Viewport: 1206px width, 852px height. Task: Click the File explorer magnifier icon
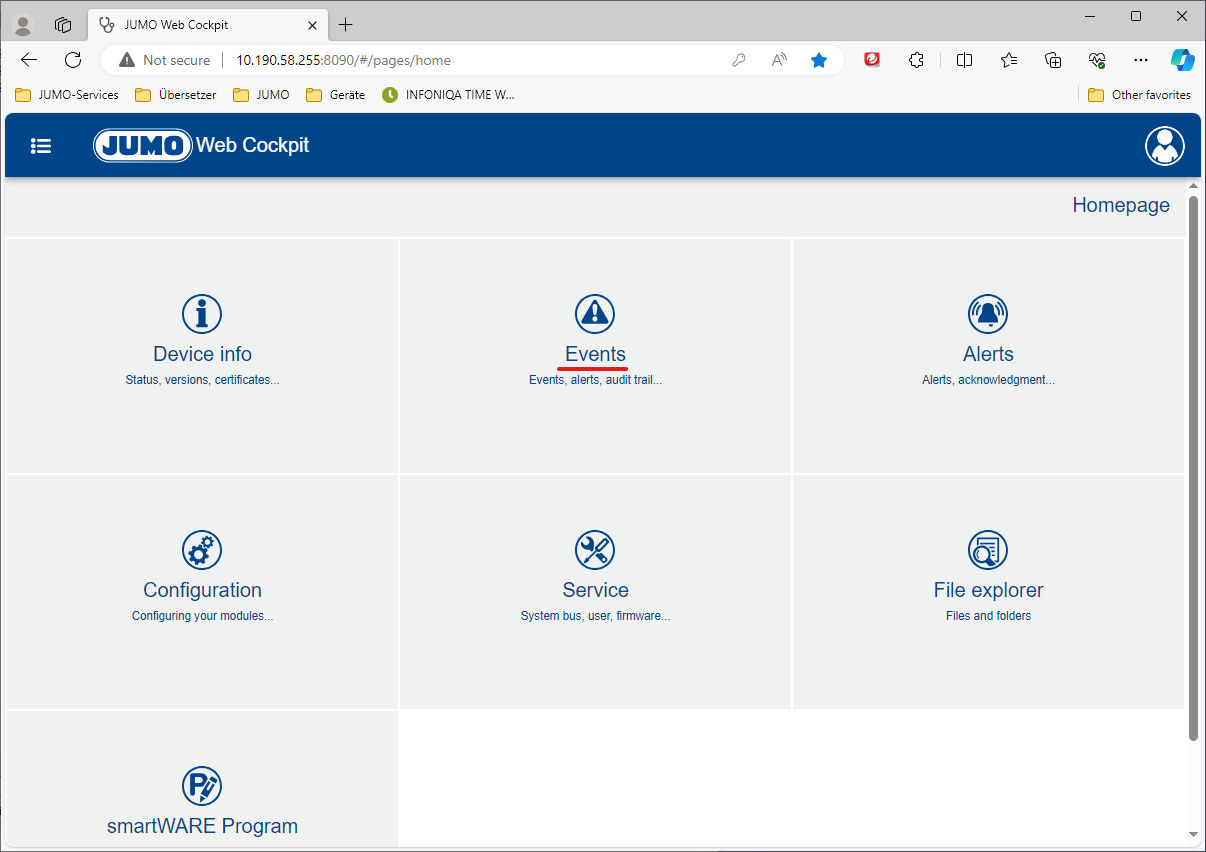point(988,550)
